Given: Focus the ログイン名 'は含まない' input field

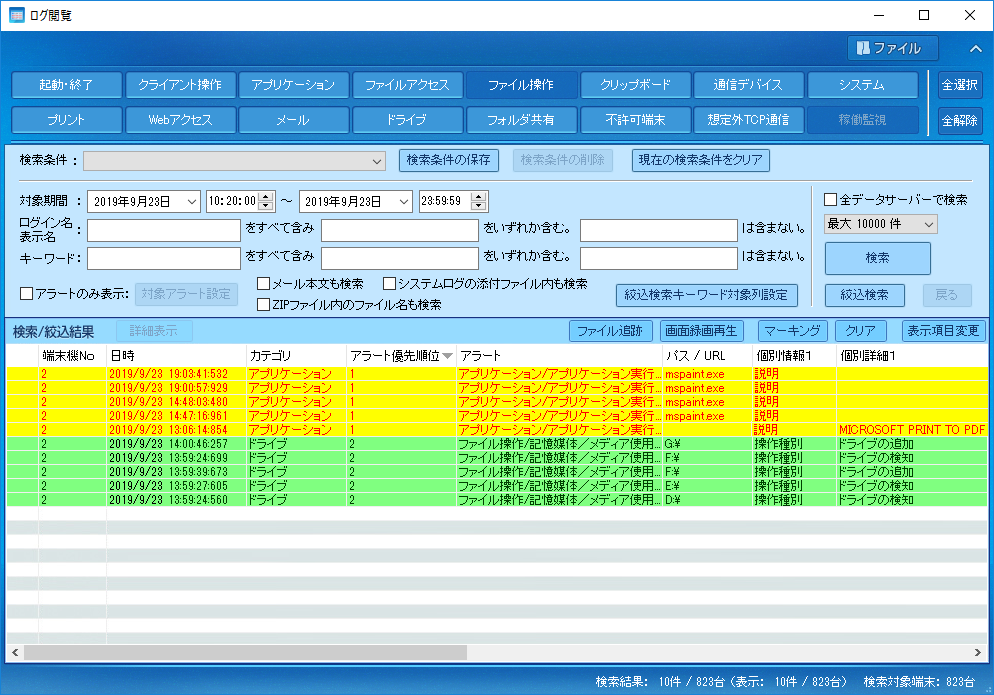Looking at the screenshot, I should 659,230.
